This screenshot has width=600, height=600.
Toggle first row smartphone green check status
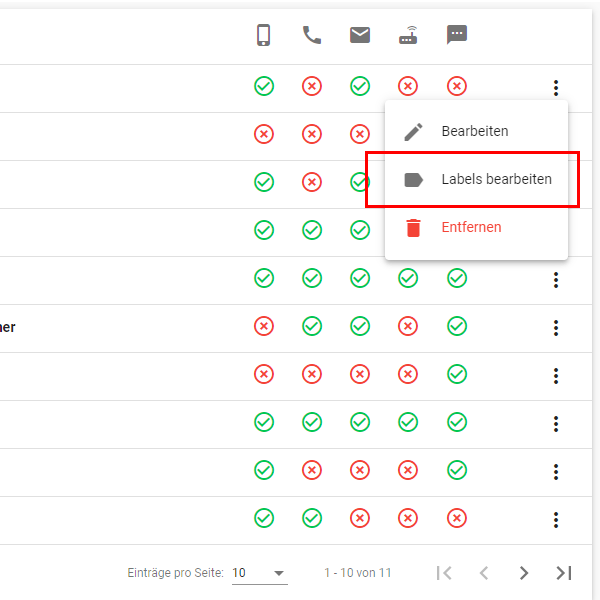tap(264, 86)
